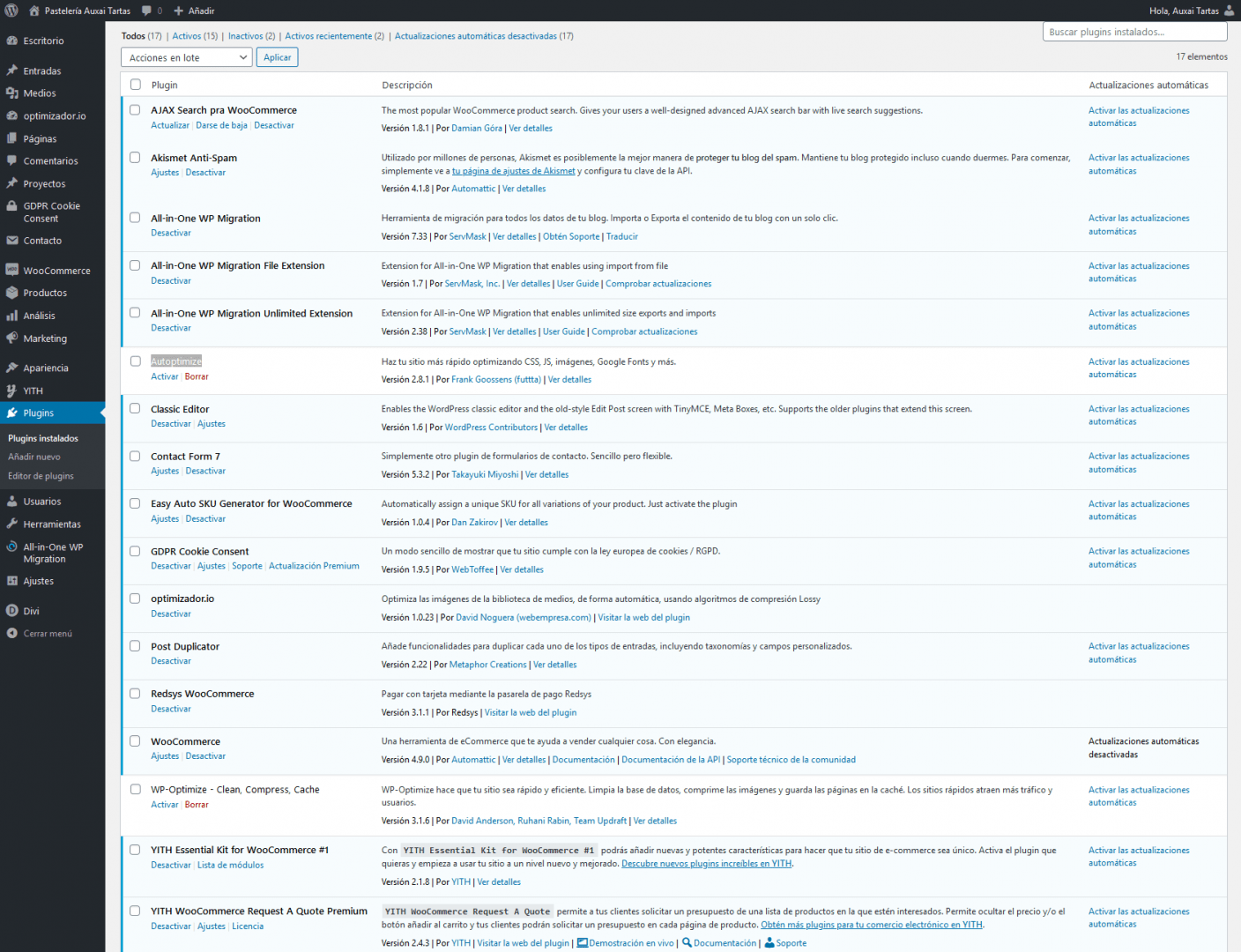
Task: Open the Comentarios sidebar icon
Action: point(11,160)
